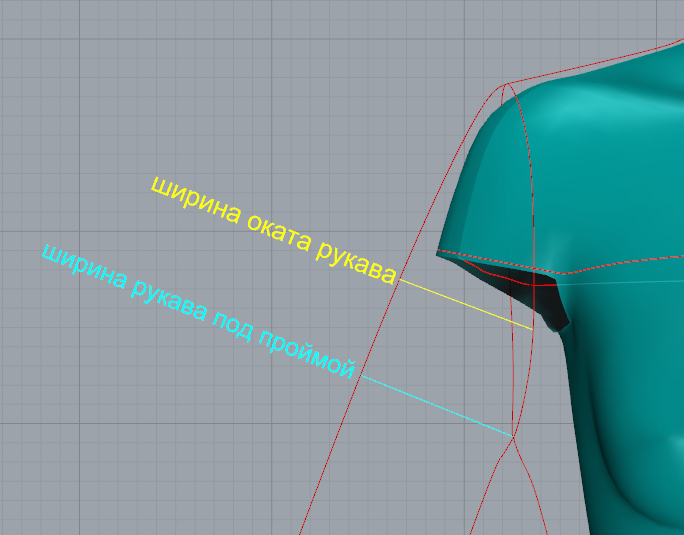684x535 pixels.
Task: Click the right endpoint of the yellow leader line
Action: tap(532, 330)
